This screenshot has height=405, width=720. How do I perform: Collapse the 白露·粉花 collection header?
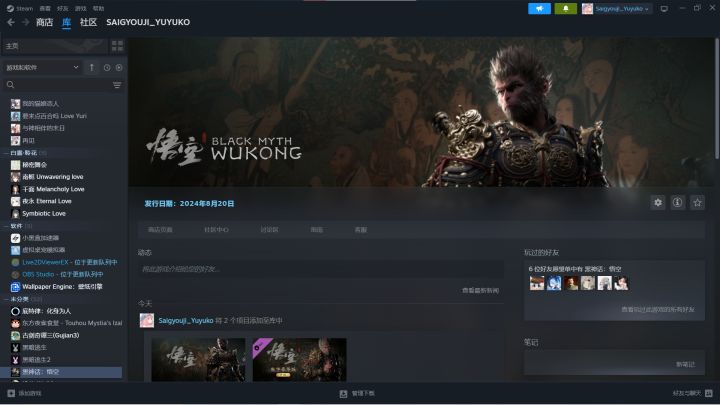point(25,152)
